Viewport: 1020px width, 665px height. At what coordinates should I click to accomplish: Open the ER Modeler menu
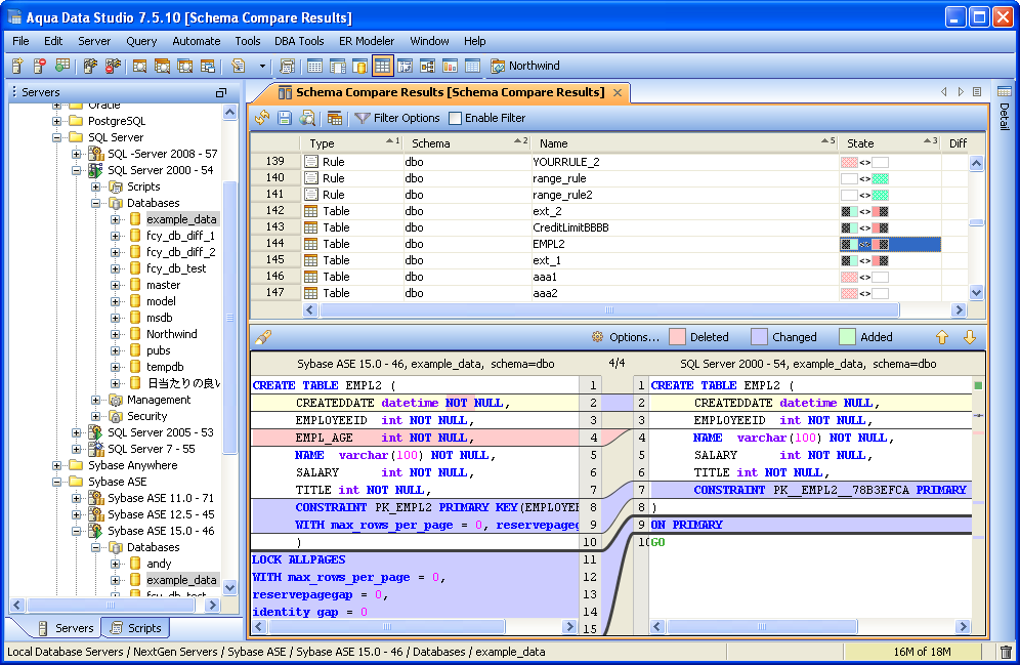[366, 41]
